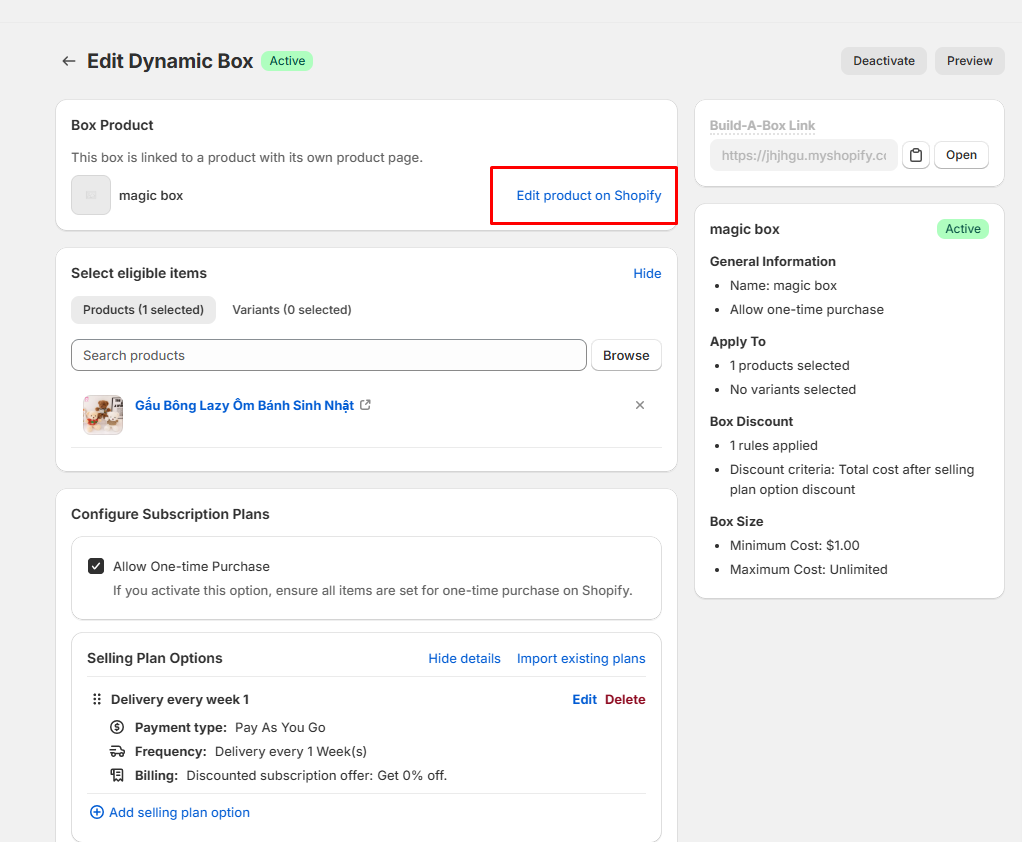1022x842 pixels.
Task: Focus the Search products field
Action: 328,355
